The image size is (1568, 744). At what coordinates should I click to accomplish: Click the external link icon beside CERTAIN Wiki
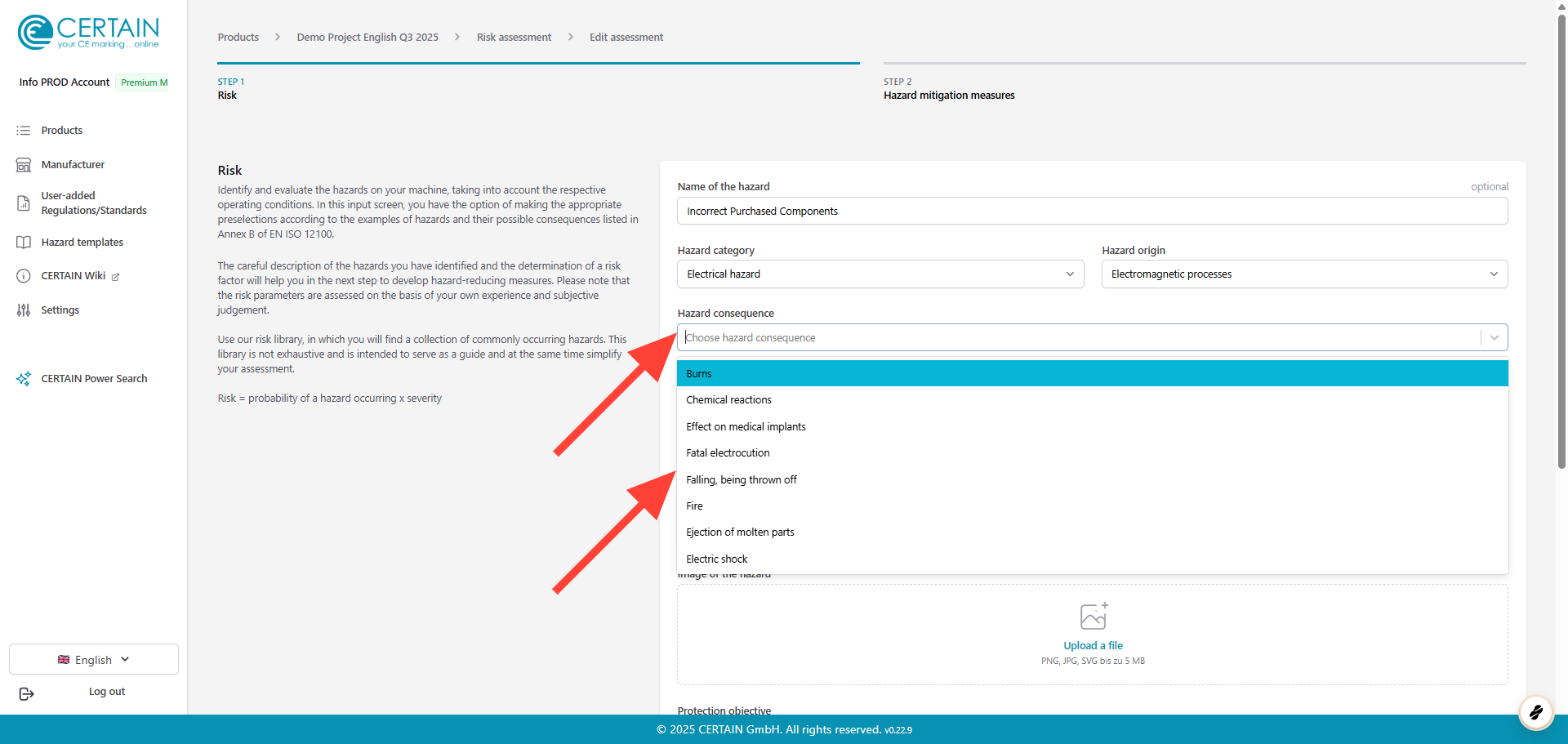tap(115, 277)
